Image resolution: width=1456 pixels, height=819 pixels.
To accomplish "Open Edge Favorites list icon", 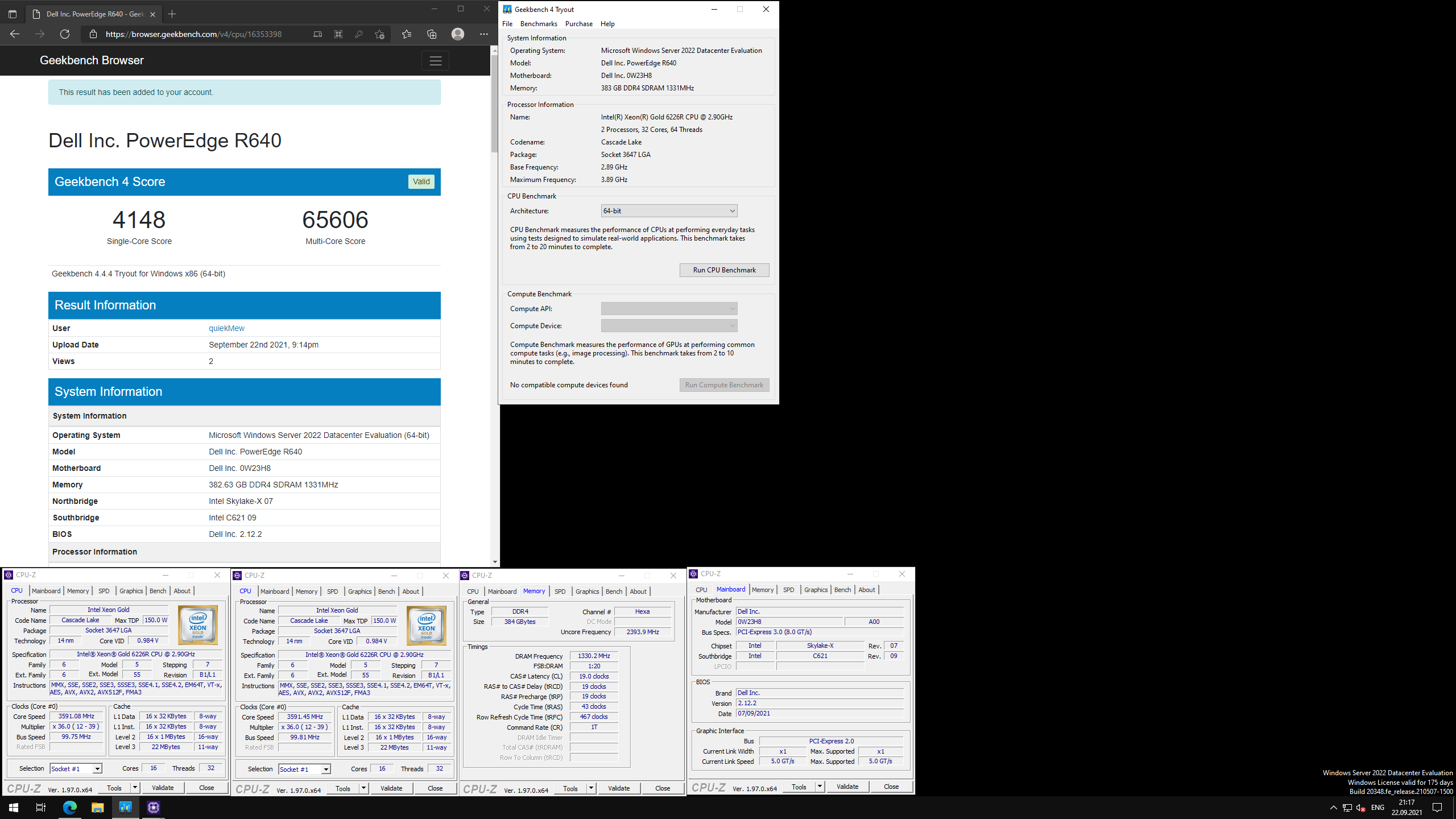I will (x=406, y=34).
